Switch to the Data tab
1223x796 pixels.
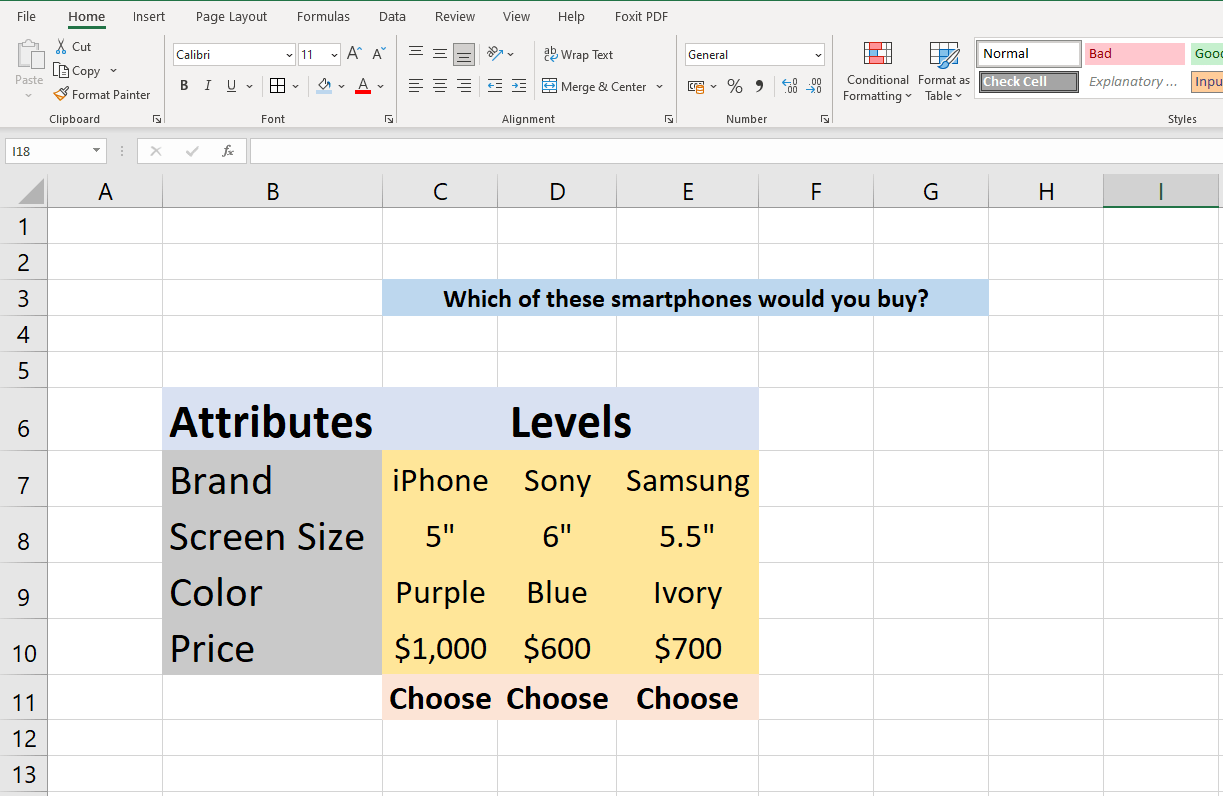click(x=392, y=17)
